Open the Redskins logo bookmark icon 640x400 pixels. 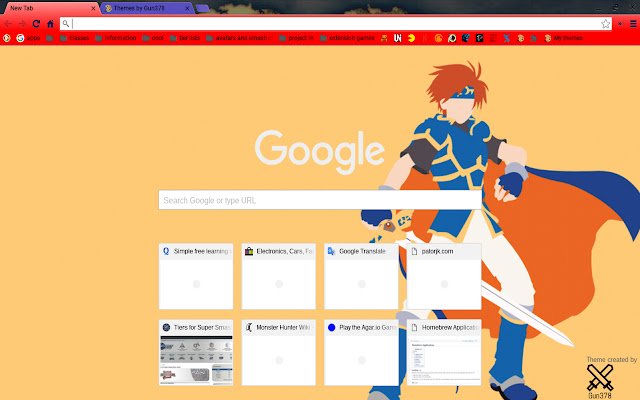coord(452,38)
